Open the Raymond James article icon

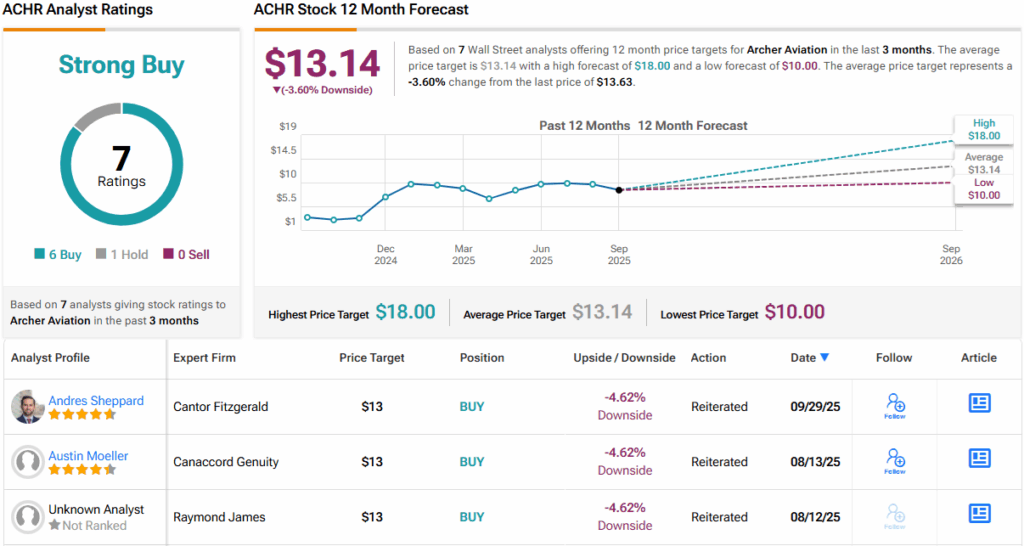pyautogui.click(x=979, y=513)
